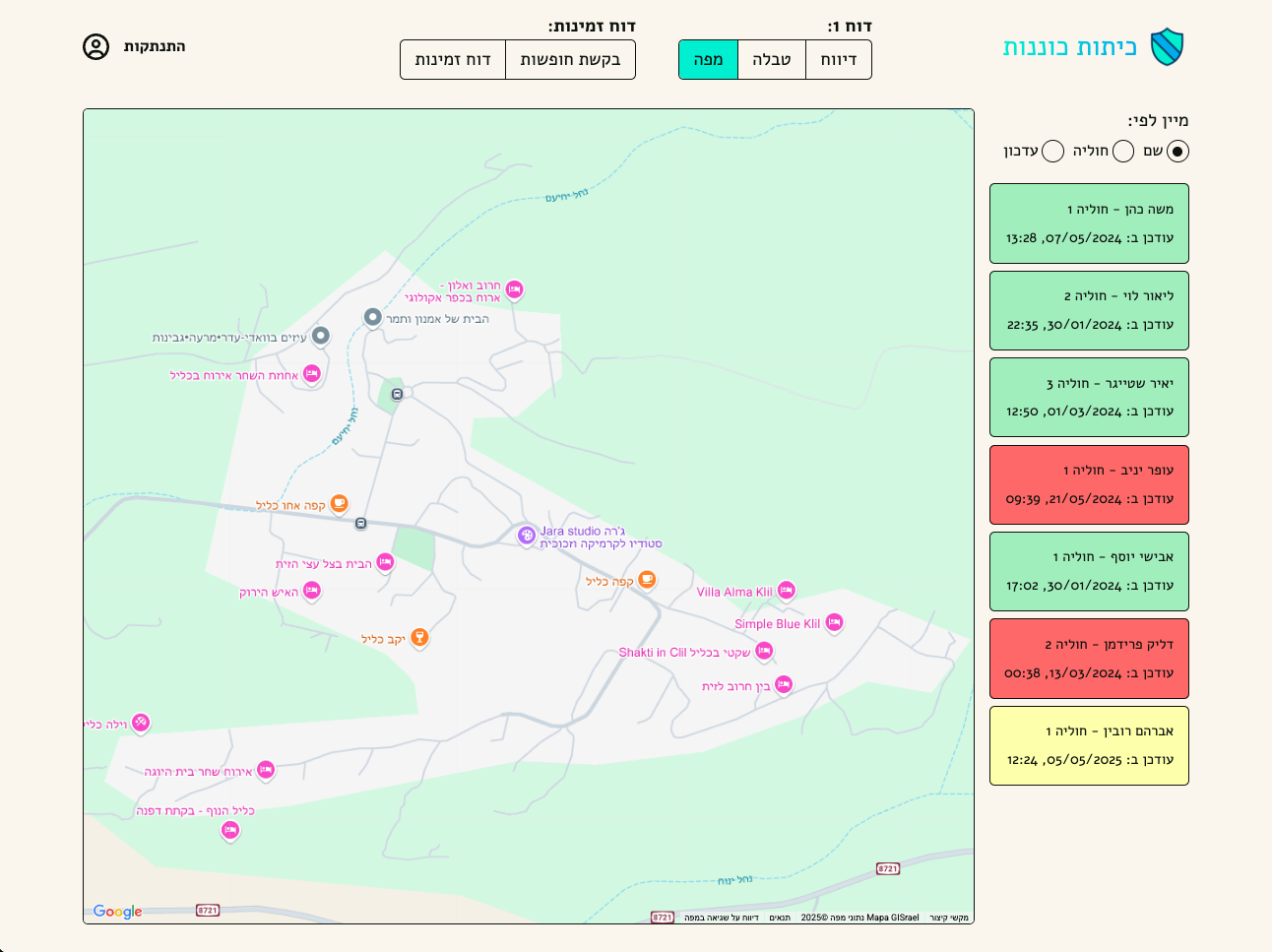Image resolution: width=1272 pixels, height=952 pixels.
Task: Click אירוח שחר בית היוגה pin
Action: (265, 770)
